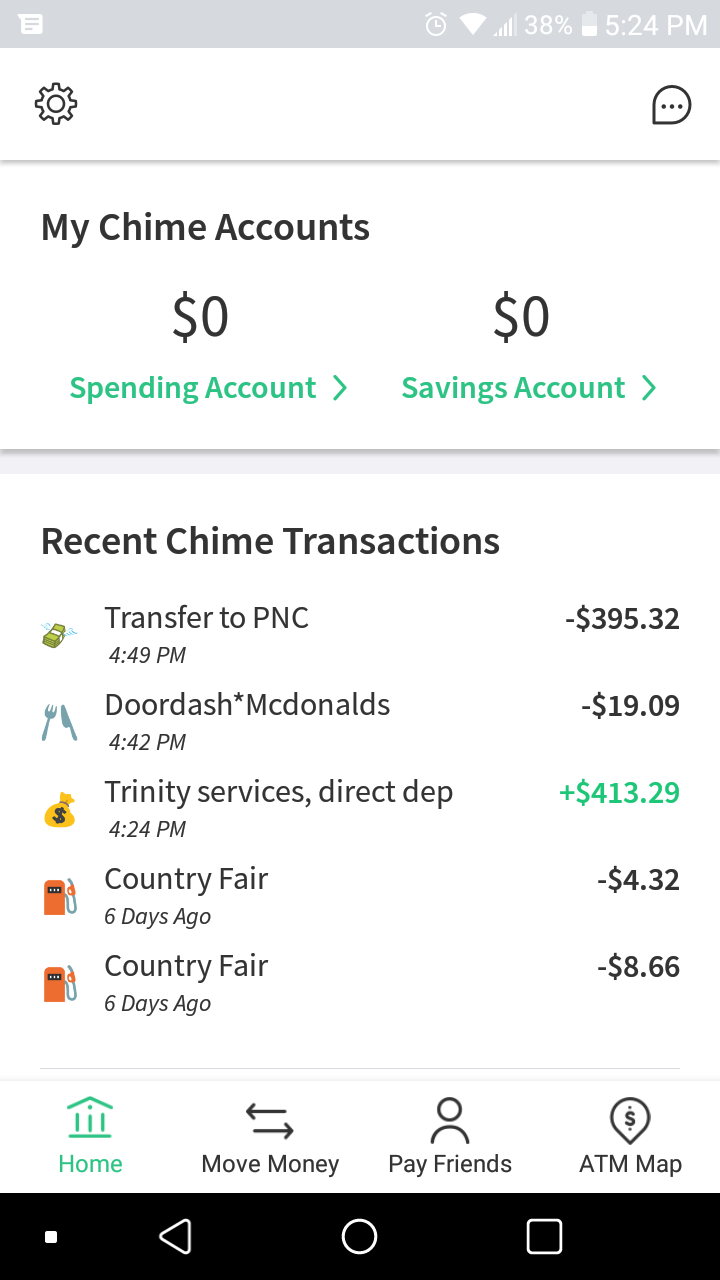Expand Savings Account chevron arrow
Viewport: 720px width, 1280px height.
coord(649,388)
